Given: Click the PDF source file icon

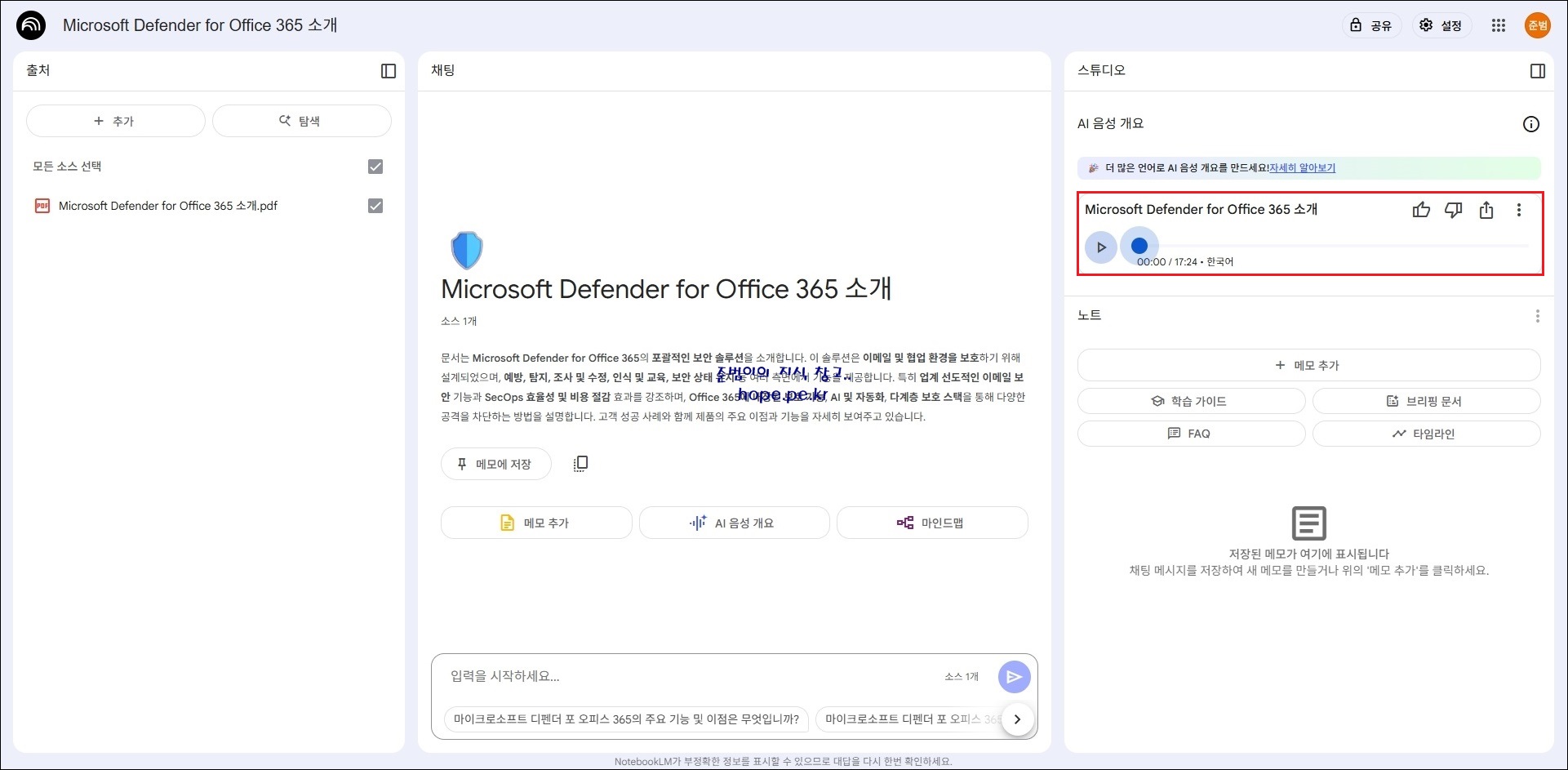Looking at the screenshot, I should coord(42,206).
